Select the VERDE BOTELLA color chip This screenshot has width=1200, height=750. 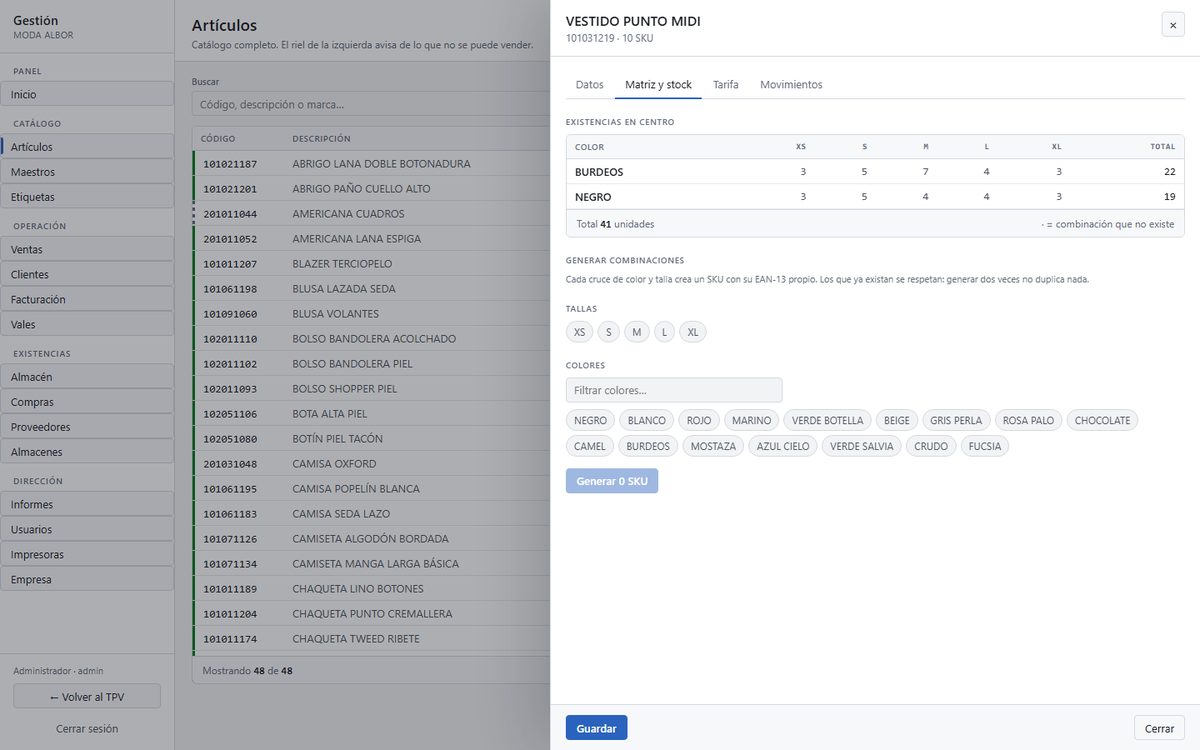(827, 421)
